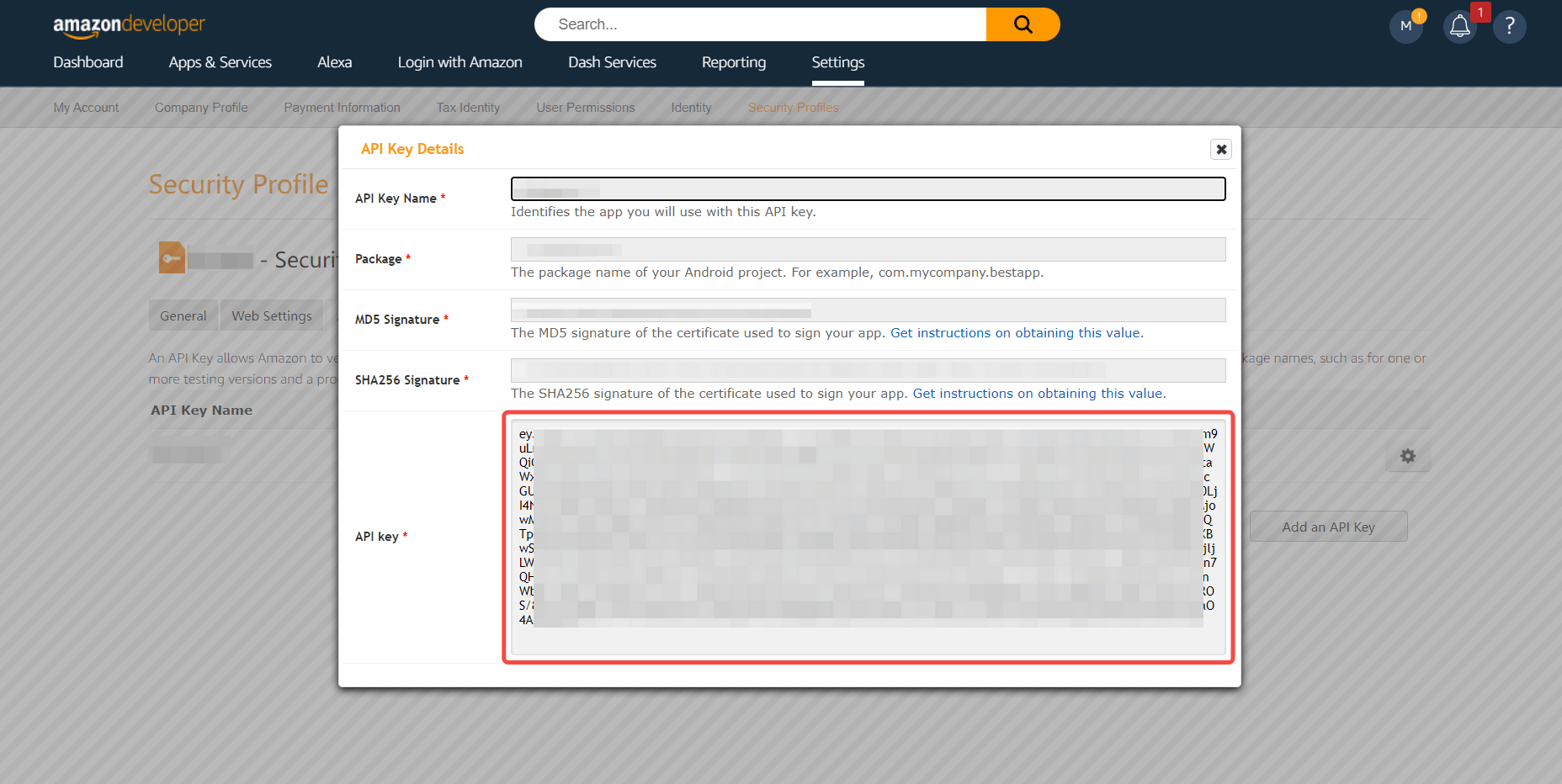Viewport: 1562px width, 784px height.
Task: Select Login with Amazon in navigation
Action: (x=460, y=62)
